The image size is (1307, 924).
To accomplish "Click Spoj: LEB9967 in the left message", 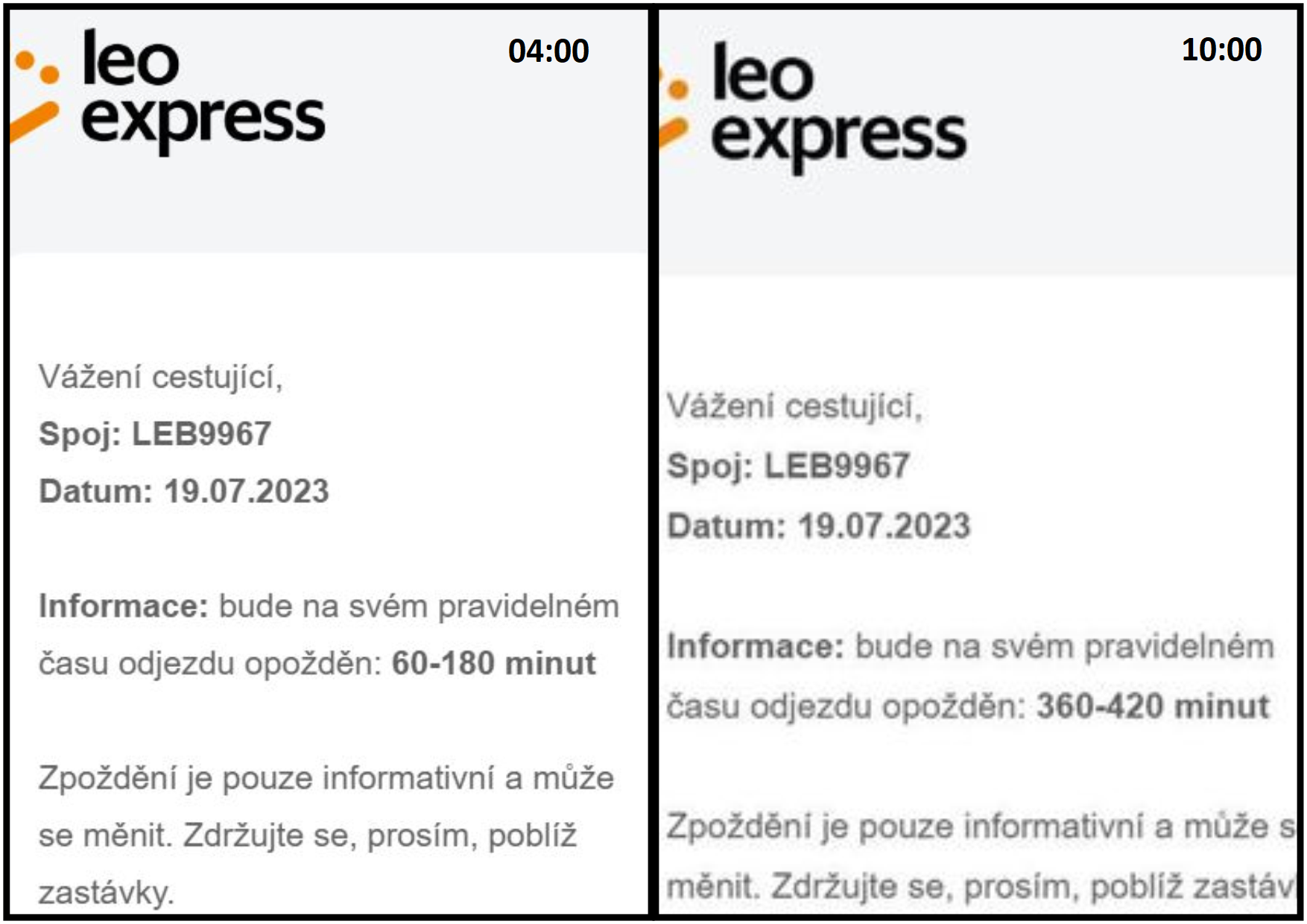I will click(155, 434).
